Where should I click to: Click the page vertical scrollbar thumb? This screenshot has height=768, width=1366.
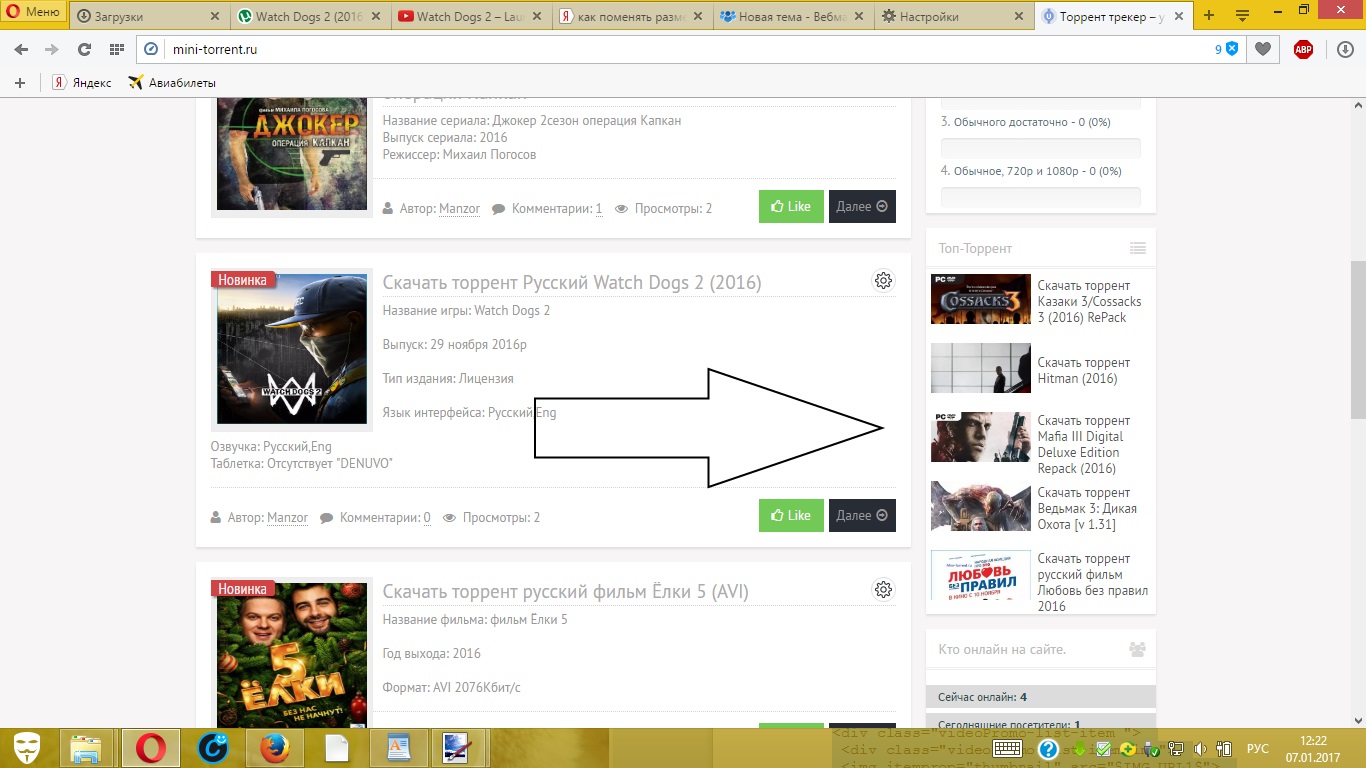pos(1357,340)
